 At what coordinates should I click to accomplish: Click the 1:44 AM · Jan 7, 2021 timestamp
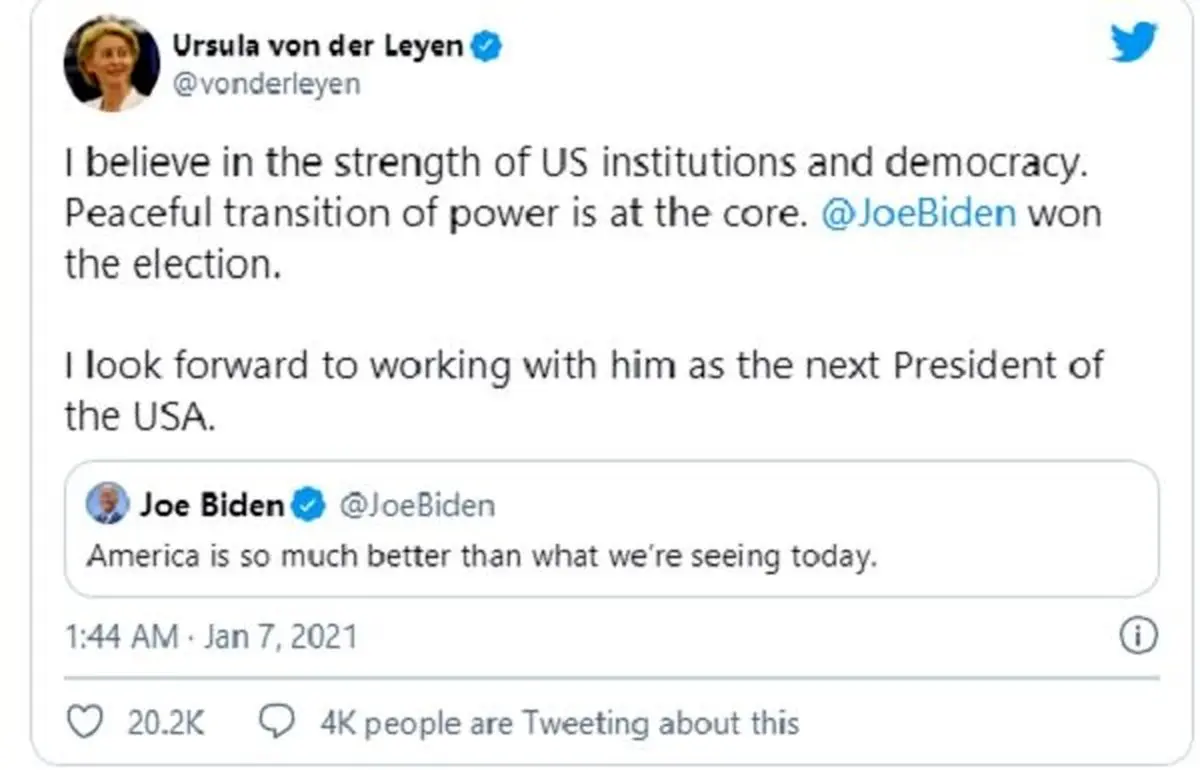pyautogui.click(x=210, y=636)
